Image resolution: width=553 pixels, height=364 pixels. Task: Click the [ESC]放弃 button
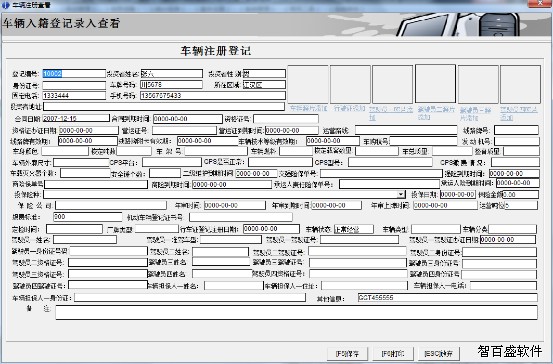[x=439, y=353]
